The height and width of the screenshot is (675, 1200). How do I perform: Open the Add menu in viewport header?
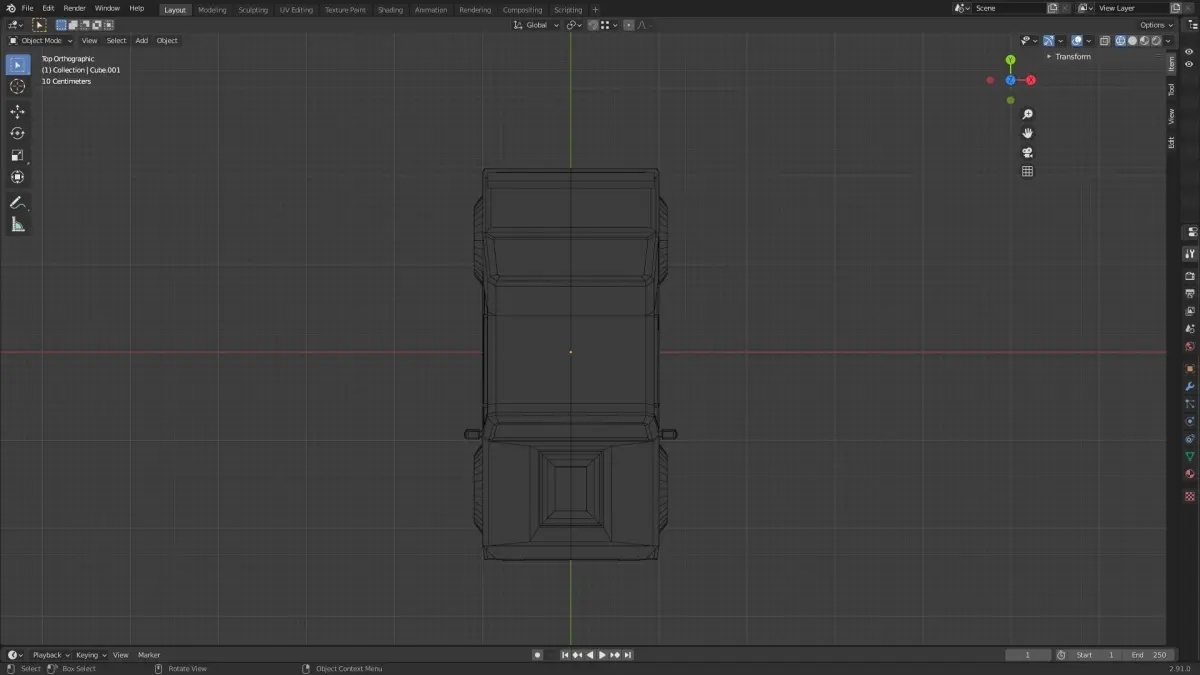click(141, 41)
